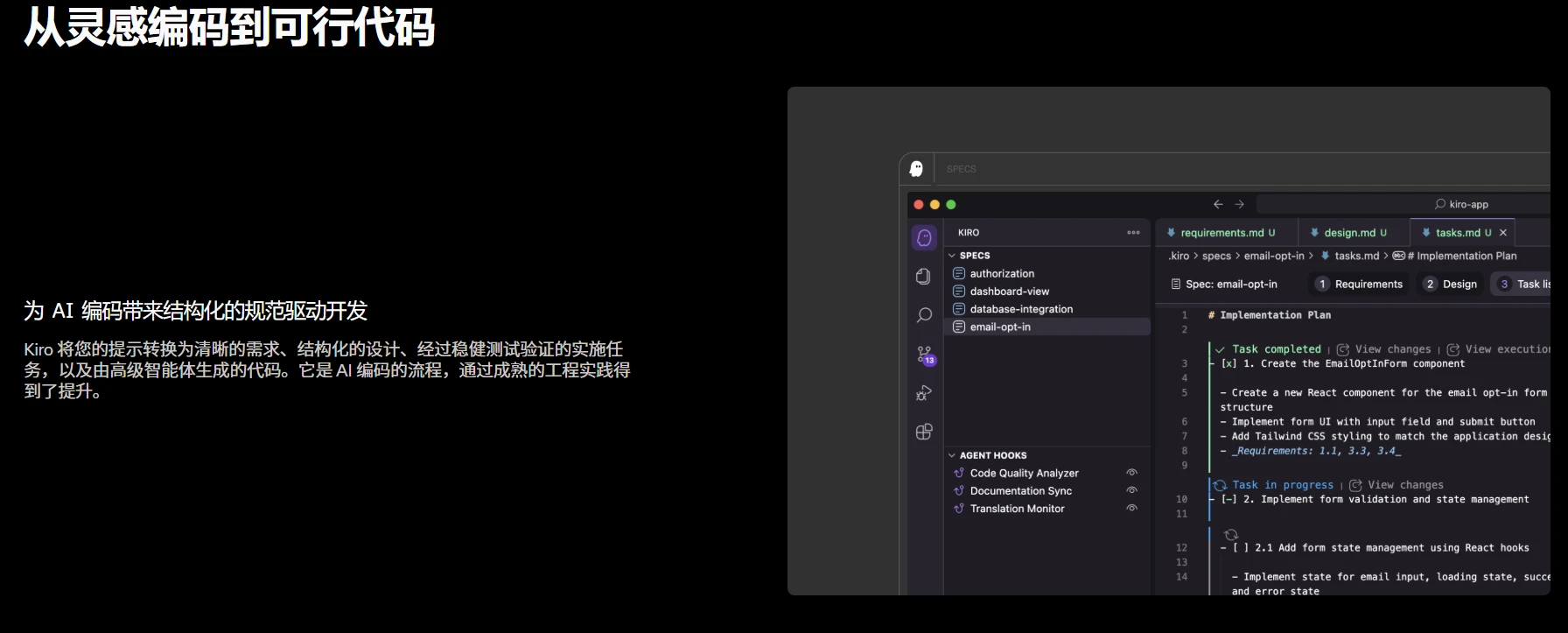The height and width of the screenshot is (633, 1568).
Task: Click the Translation Monitor hook icon
Action: pos(959,509)
